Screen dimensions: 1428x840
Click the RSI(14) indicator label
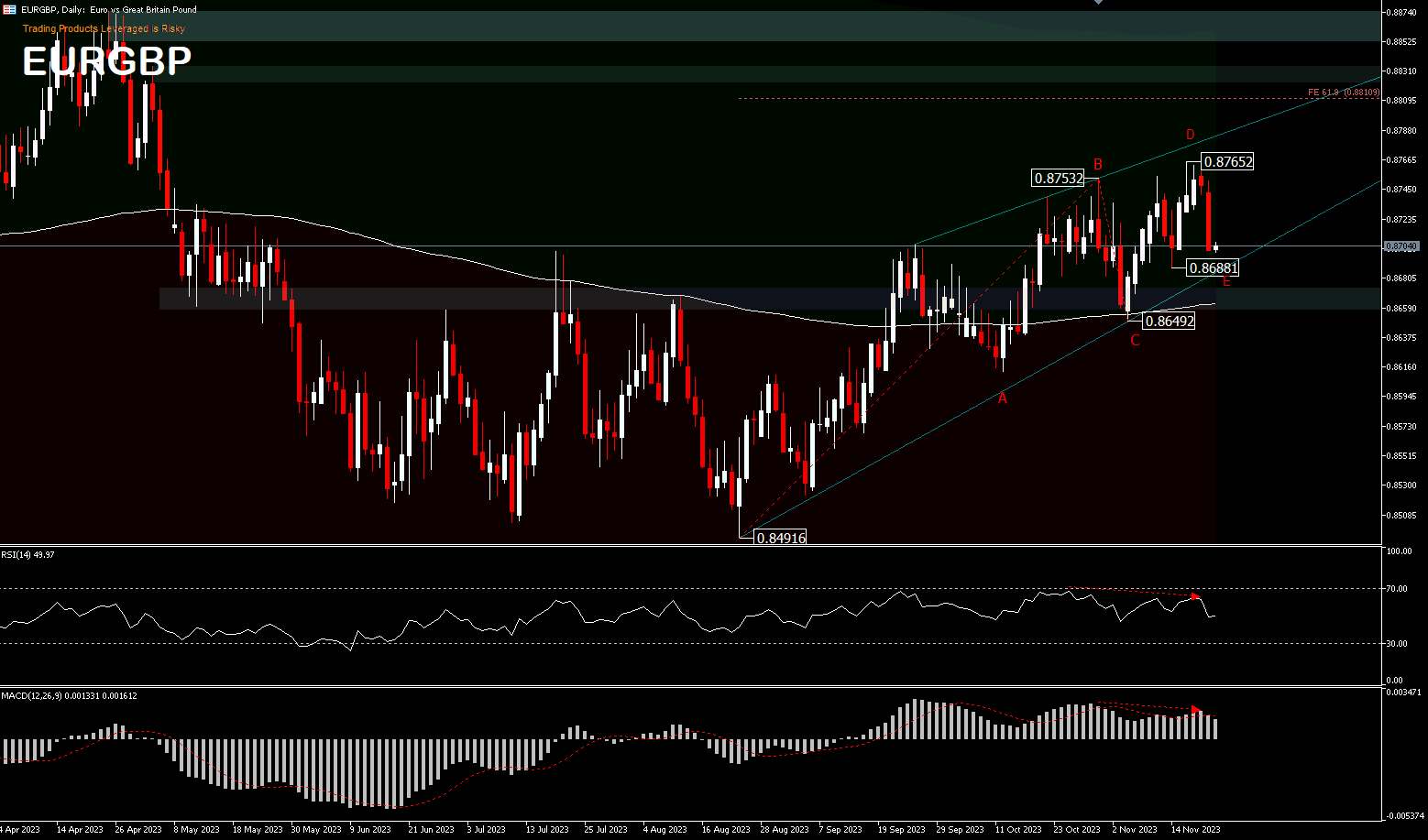click(27, 555)
